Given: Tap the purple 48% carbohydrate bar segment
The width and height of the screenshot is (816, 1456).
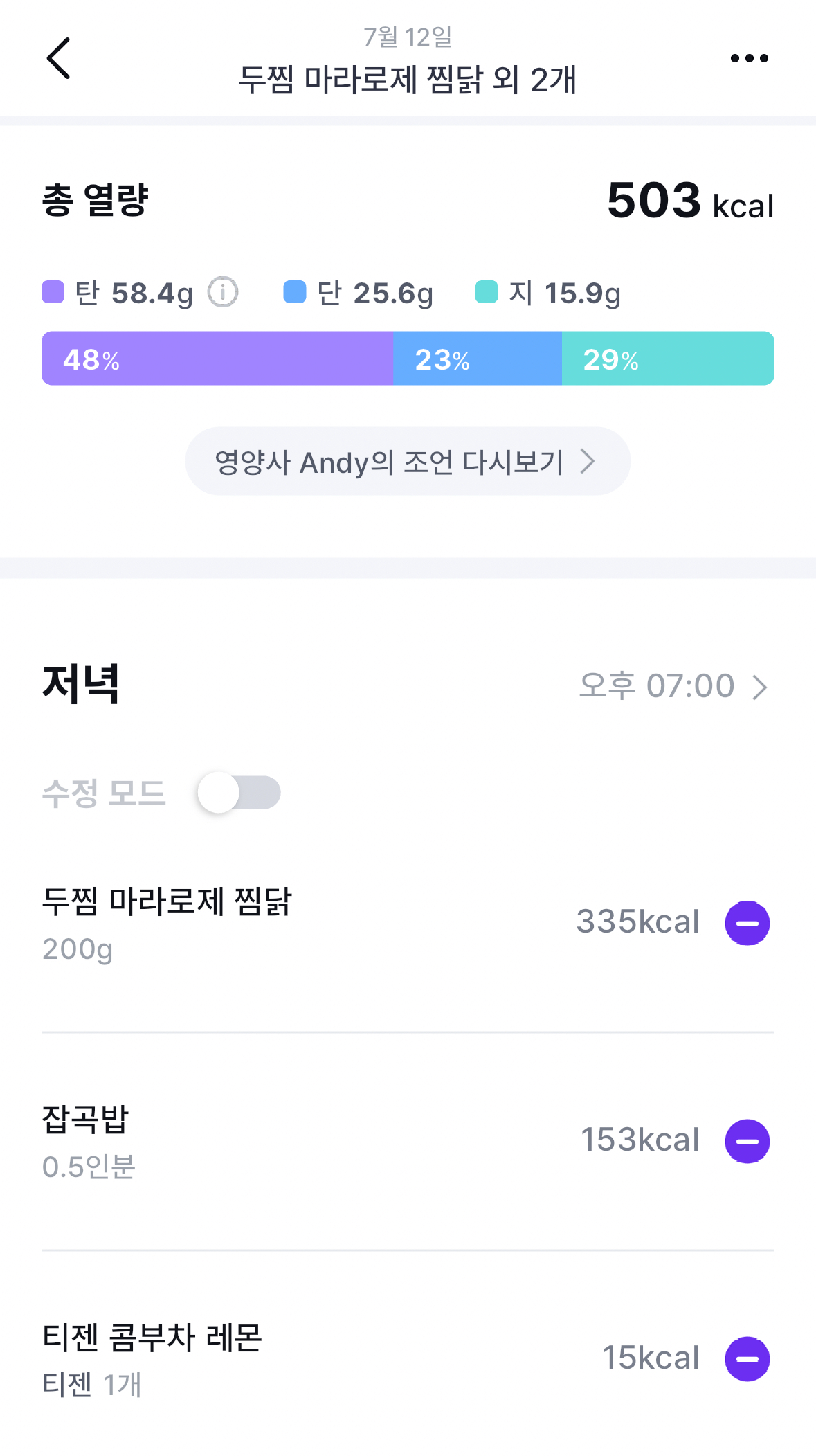Looking at the screenshot, I should [217, 359].
